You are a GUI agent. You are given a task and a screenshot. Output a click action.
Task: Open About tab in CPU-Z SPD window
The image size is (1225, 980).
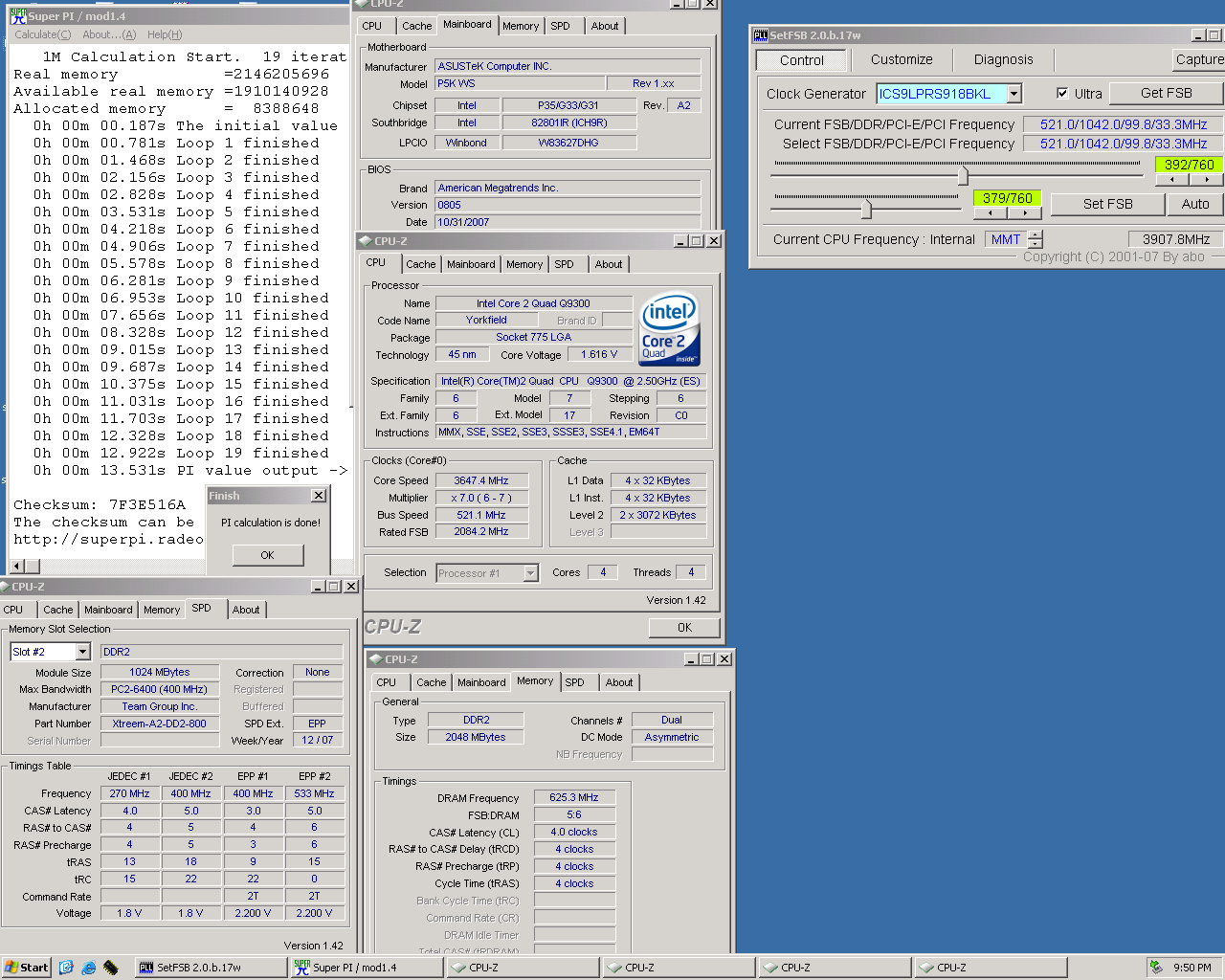tap(246, 610)
